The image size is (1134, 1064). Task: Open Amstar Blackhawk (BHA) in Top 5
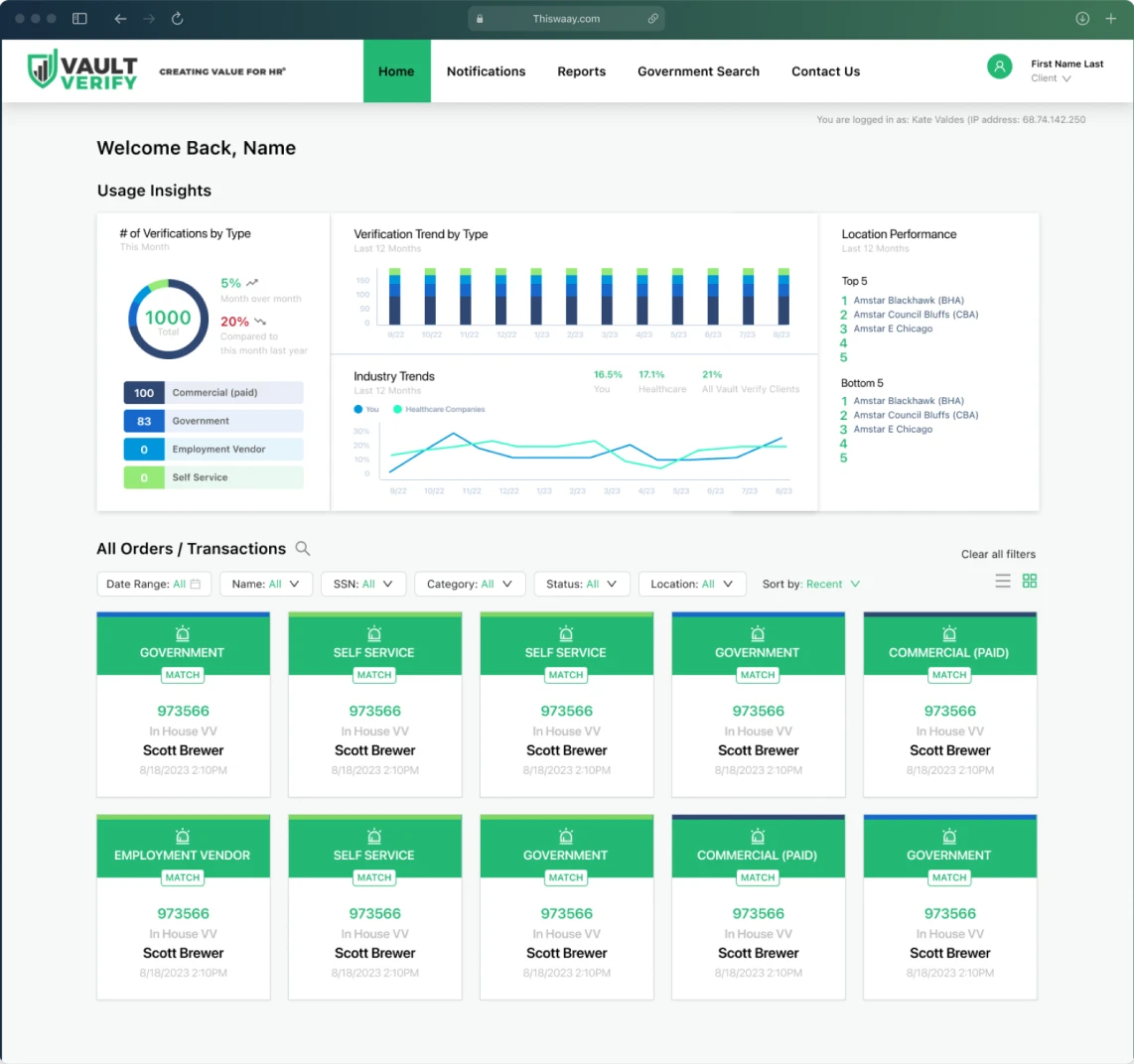tap(908, 301)
